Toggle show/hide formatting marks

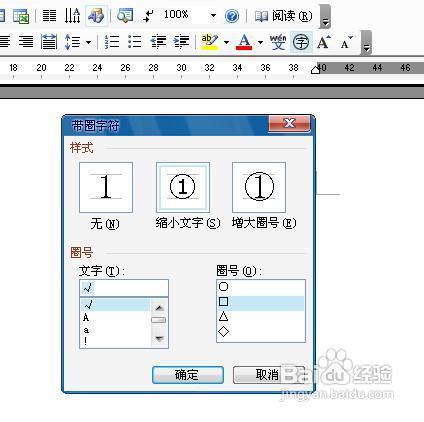click(148, 16)
